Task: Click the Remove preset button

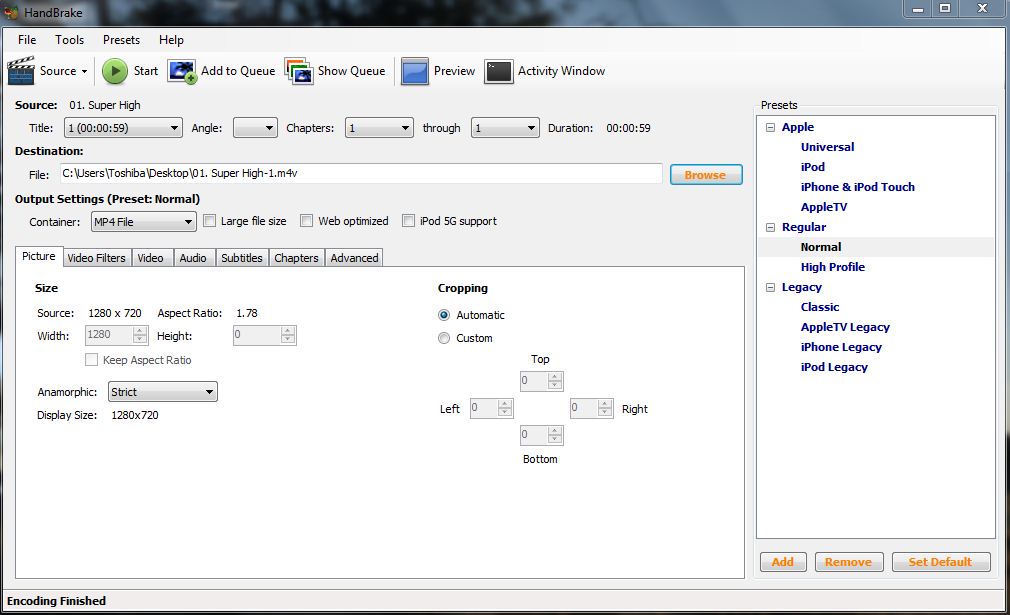Action: [x=848, y=562]
